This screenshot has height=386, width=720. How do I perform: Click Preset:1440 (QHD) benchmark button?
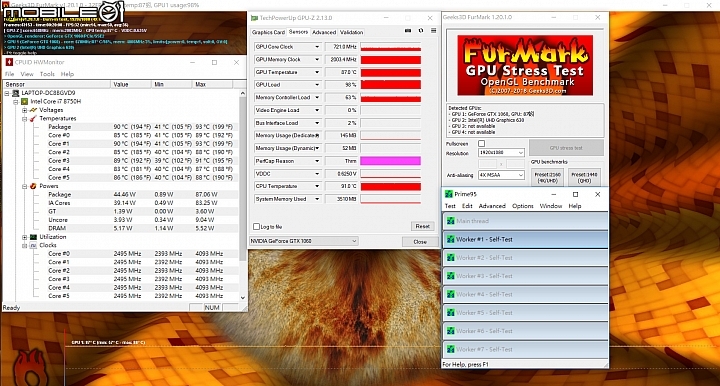(585, 178)
